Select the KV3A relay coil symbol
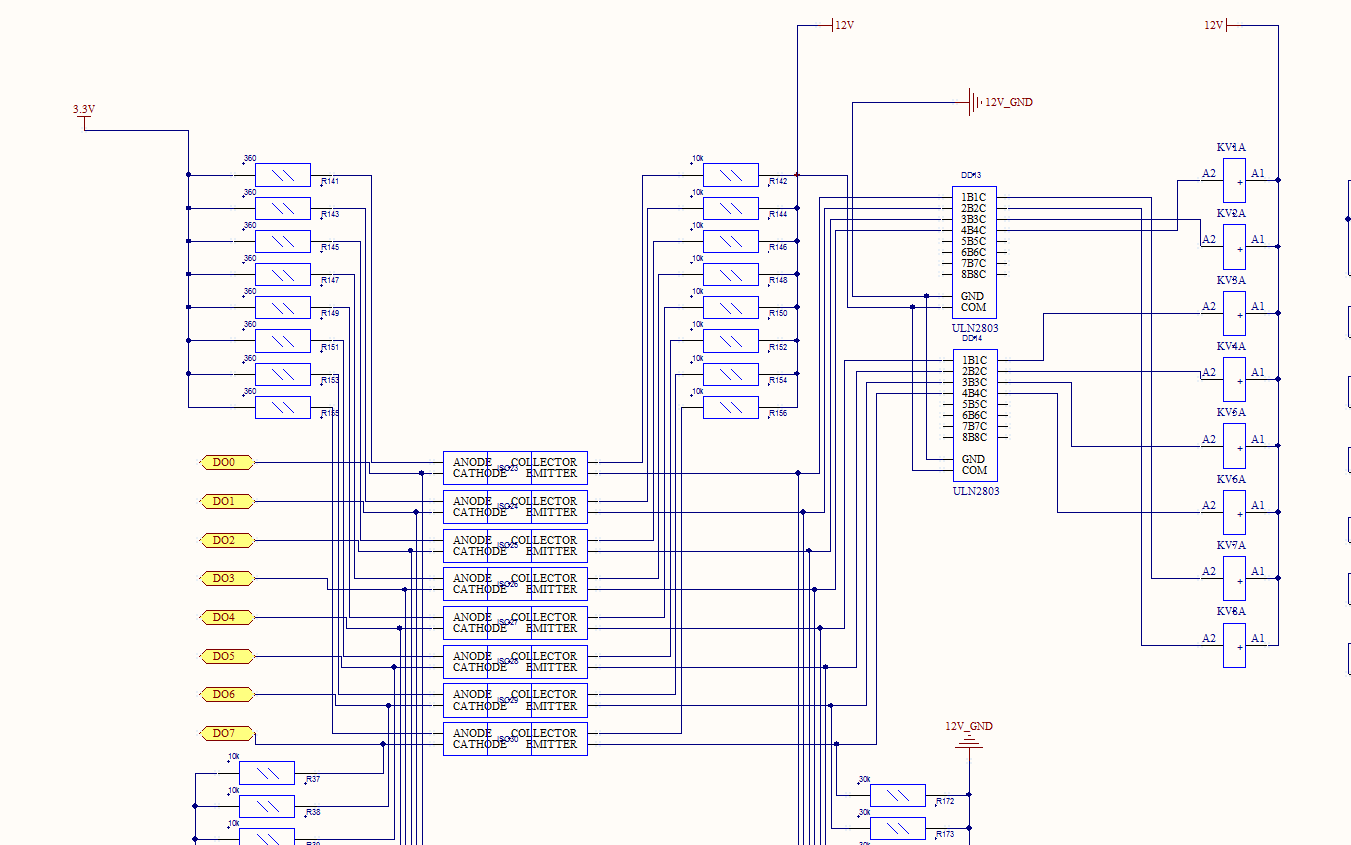The image size is (1351, 845). click(x=1234, y=313)
